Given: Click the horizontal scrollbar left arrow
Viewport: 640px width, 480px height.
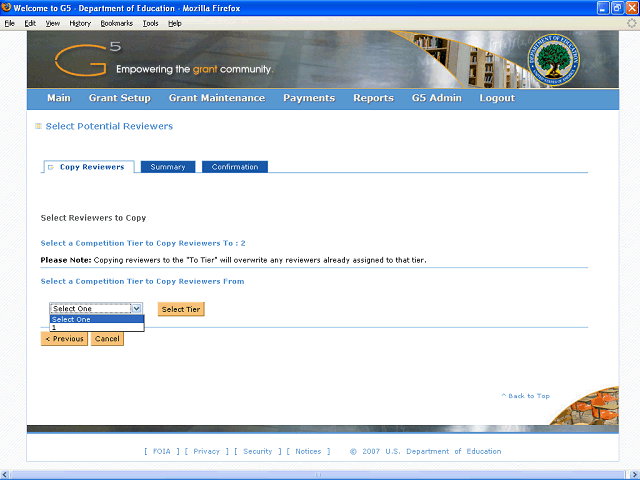Looking at the screenshot, I should [4, 475].
